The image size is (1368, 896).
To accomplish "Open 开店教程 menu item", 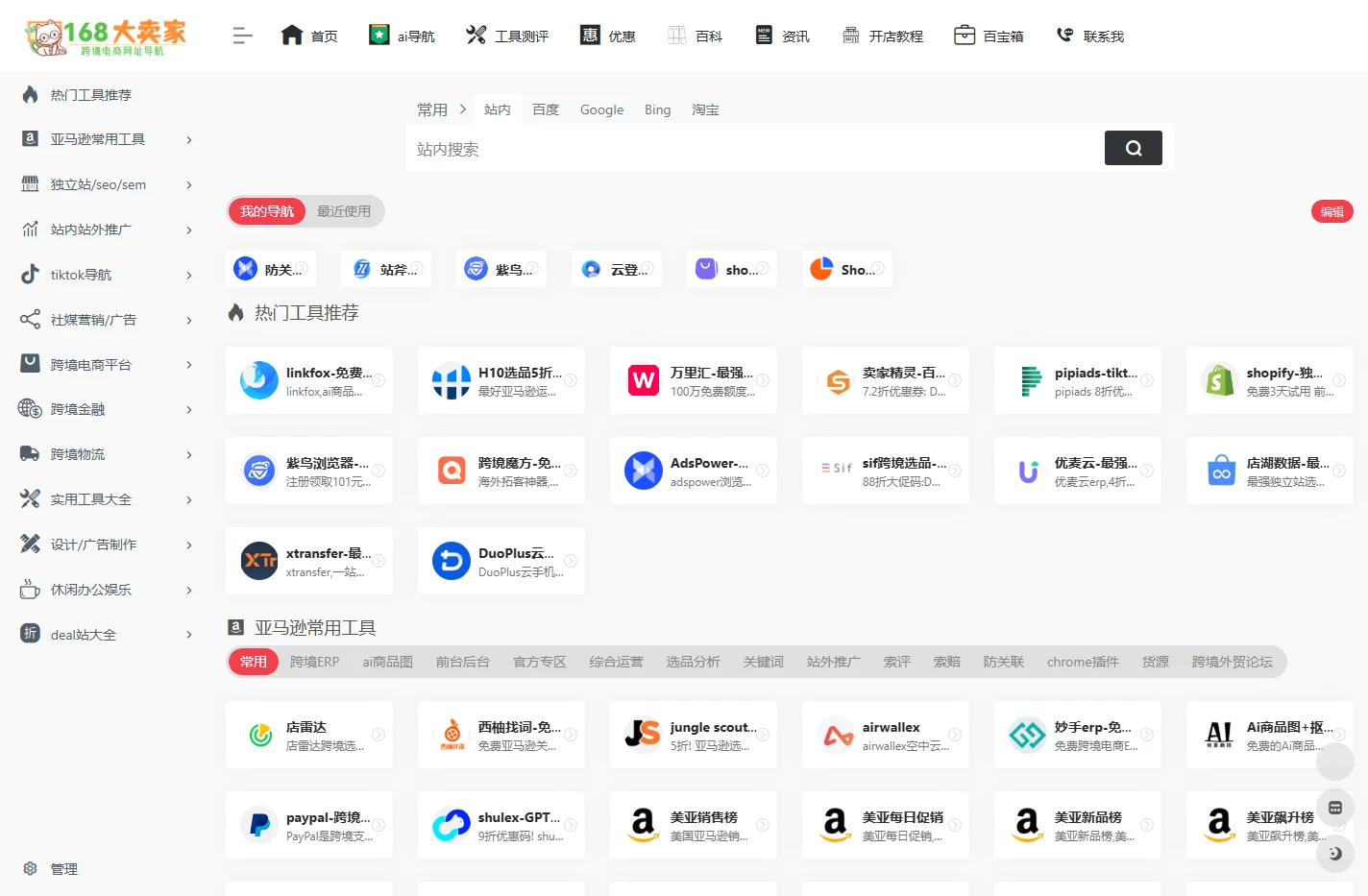I will click(882, 36).
